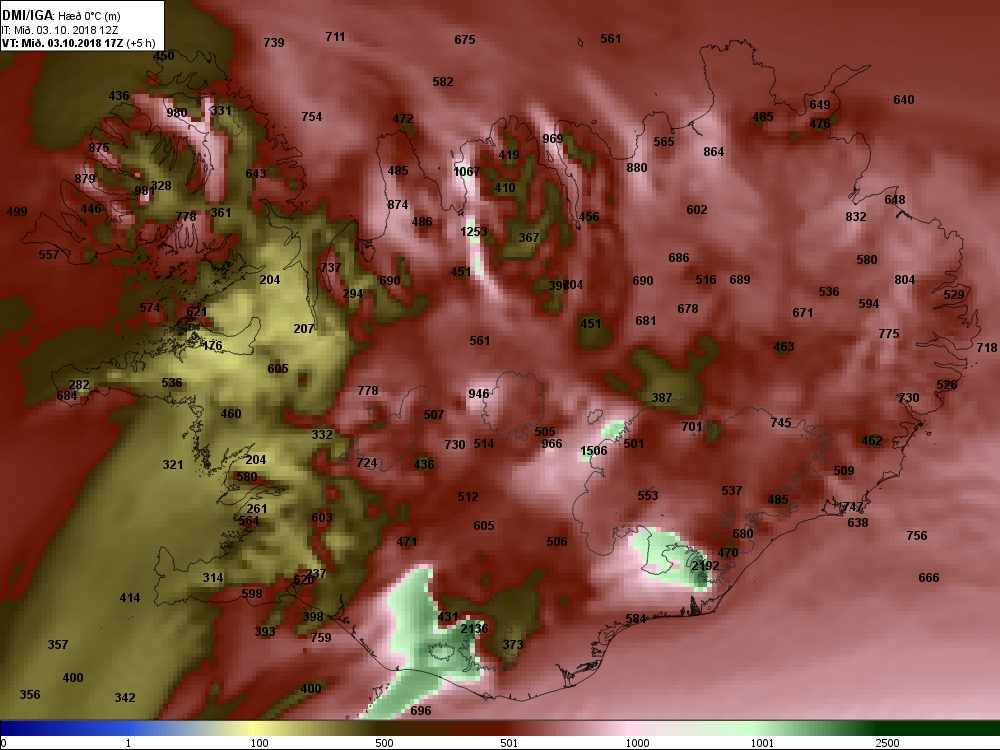
Task: Select the 649 value in the northeast
Action: point(820,105)
